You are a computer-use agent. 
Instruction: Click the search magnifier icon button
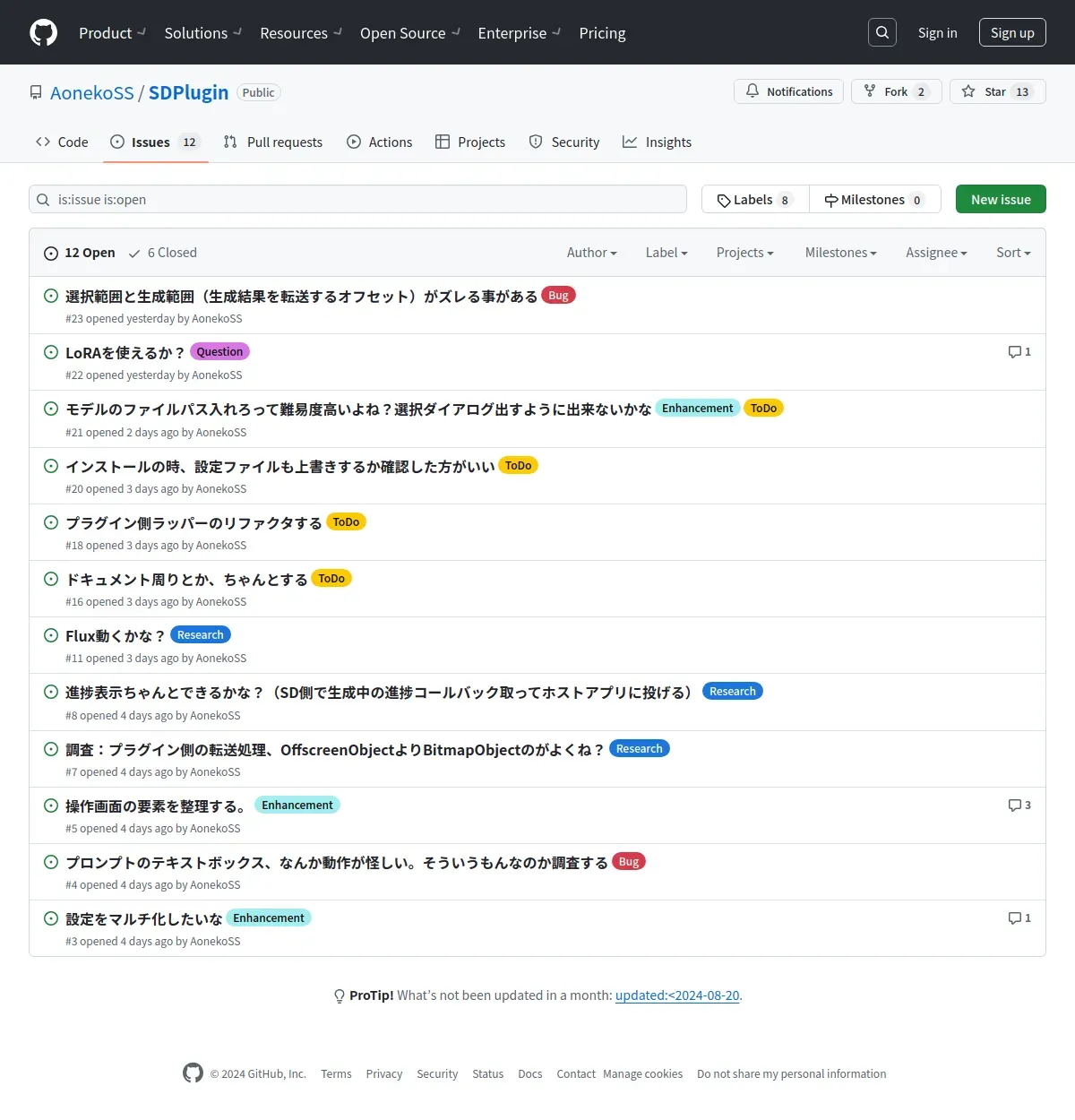[882, 32]
